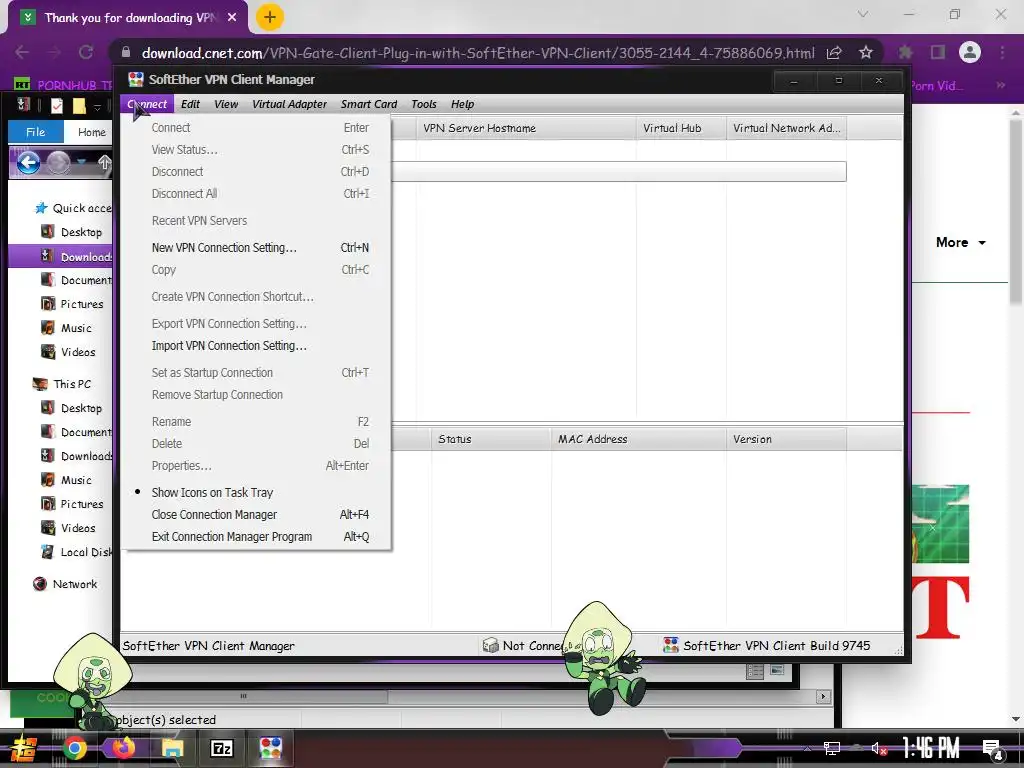Image resolution: width=1024 pixels, height=768 pixels.
Task: Switch Explorer to details view icon
Action: (755, 671)
